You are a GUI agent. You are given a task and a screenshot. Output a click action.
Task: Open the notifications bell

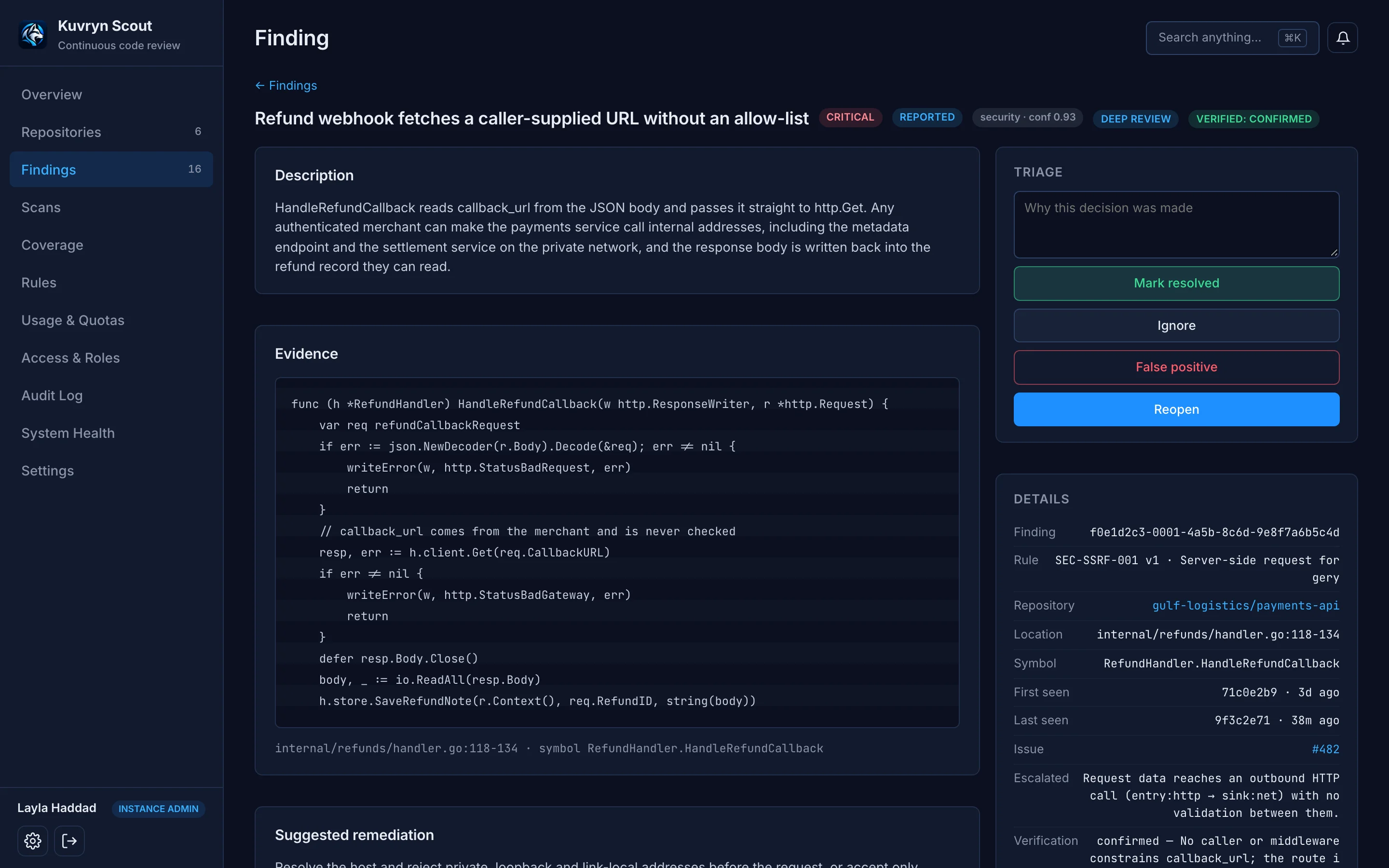1343,38
